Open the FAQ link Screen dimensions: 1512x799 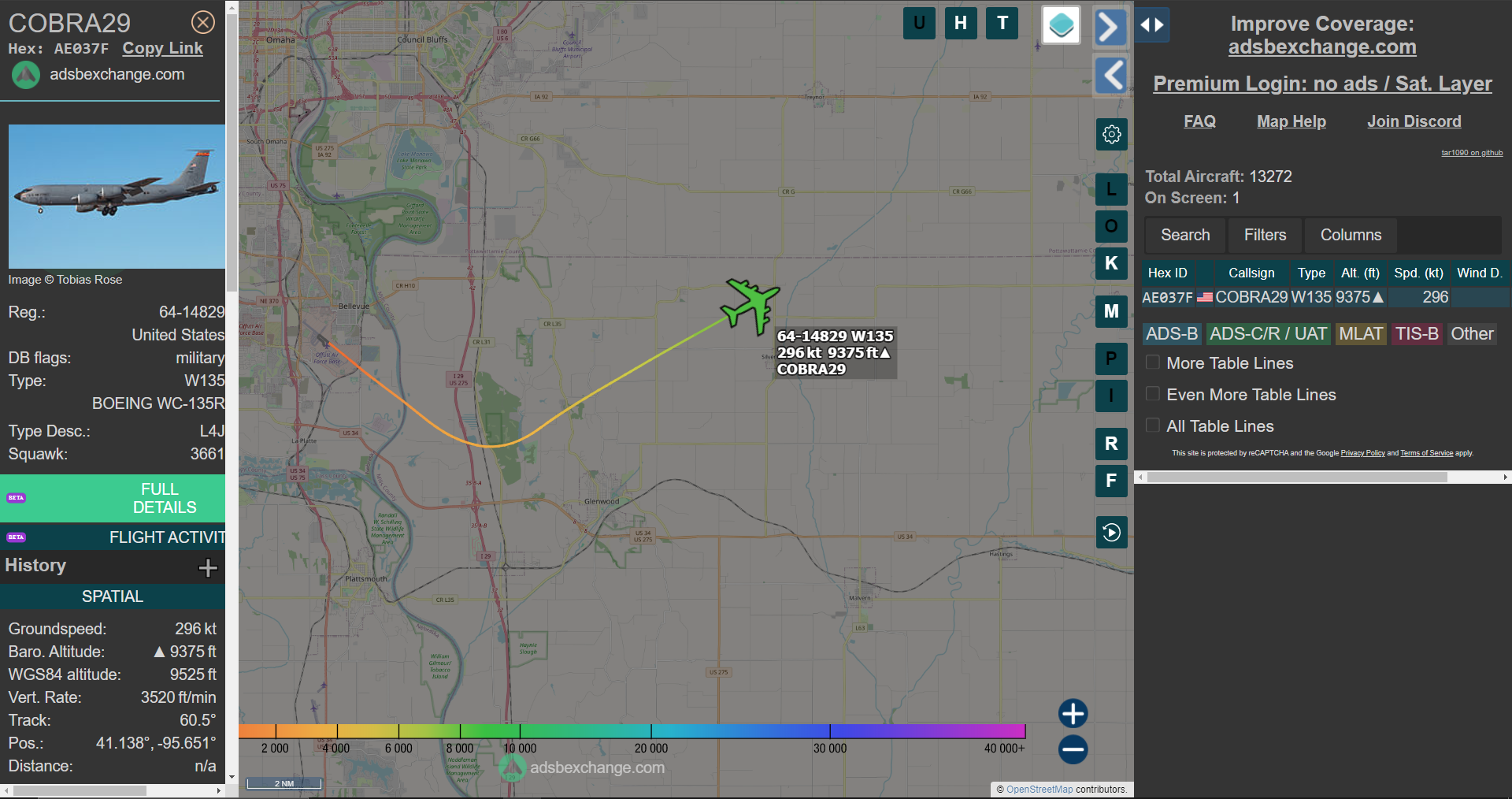click(x=1199, y=121)
